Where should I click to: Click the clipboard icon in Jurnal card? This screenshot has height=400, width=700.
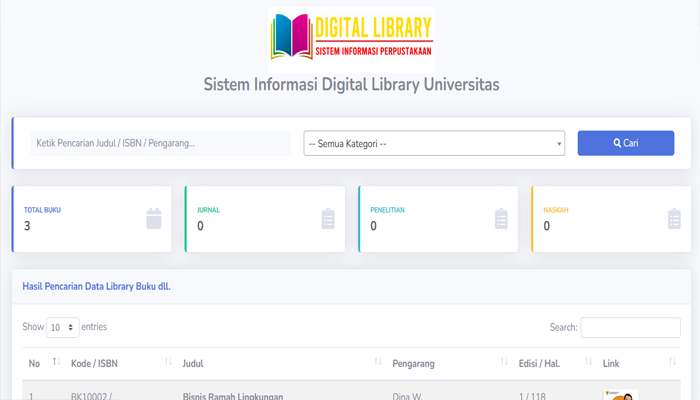point(328,218)
